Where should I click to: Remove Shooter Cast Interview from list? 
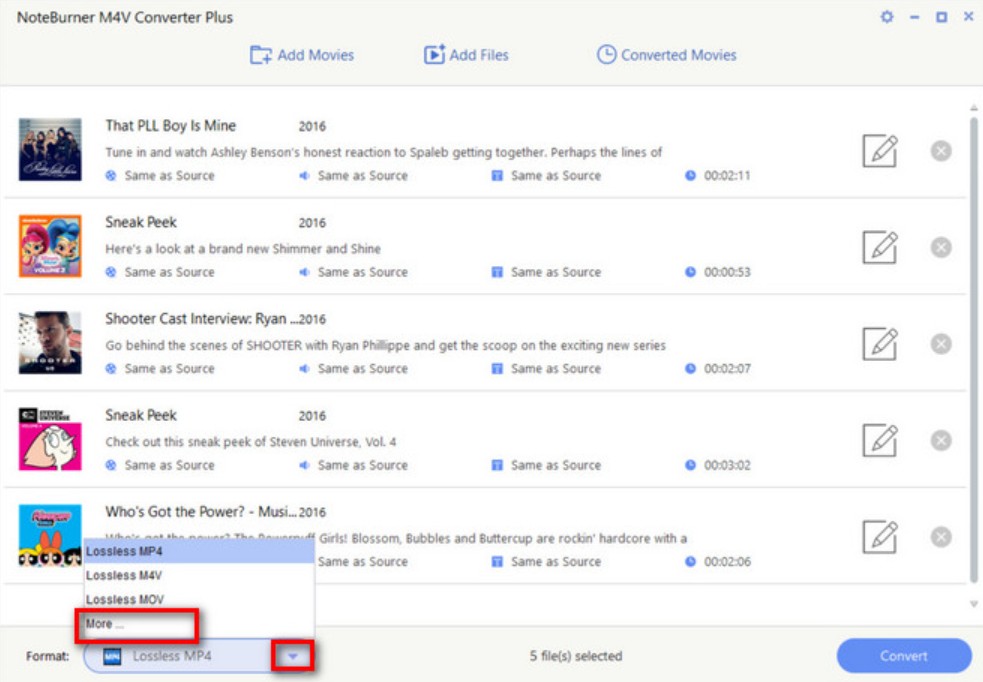[x=940, y=344]
